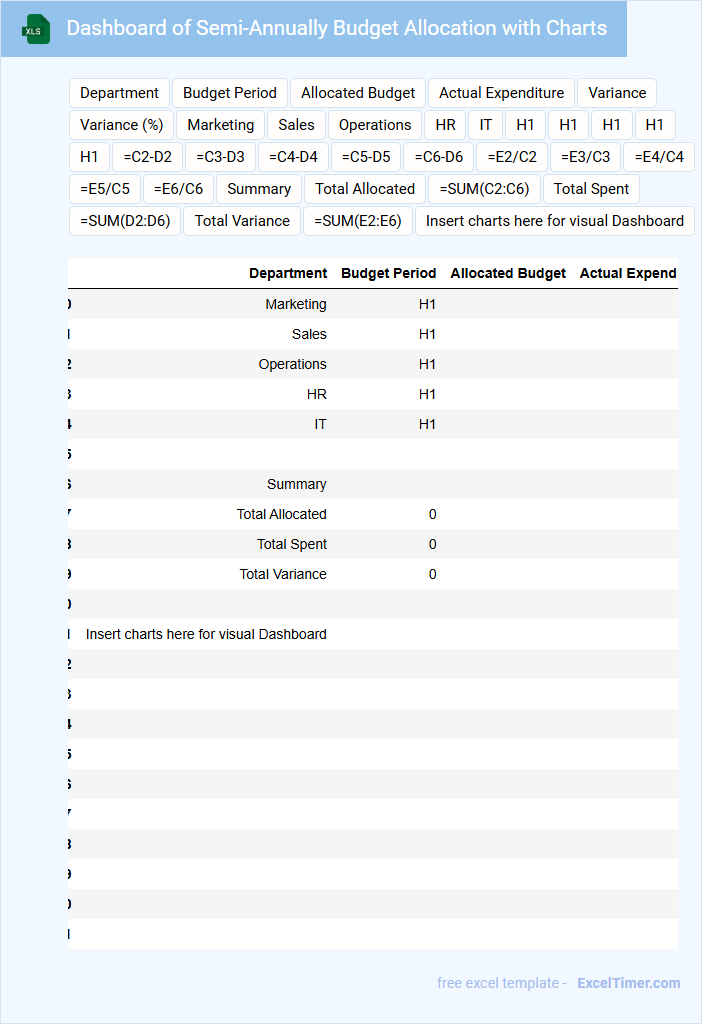This screenshot has width=702, height=1024.
Task: Click the Variance (%) tag
Action: (x=121, y=125)
